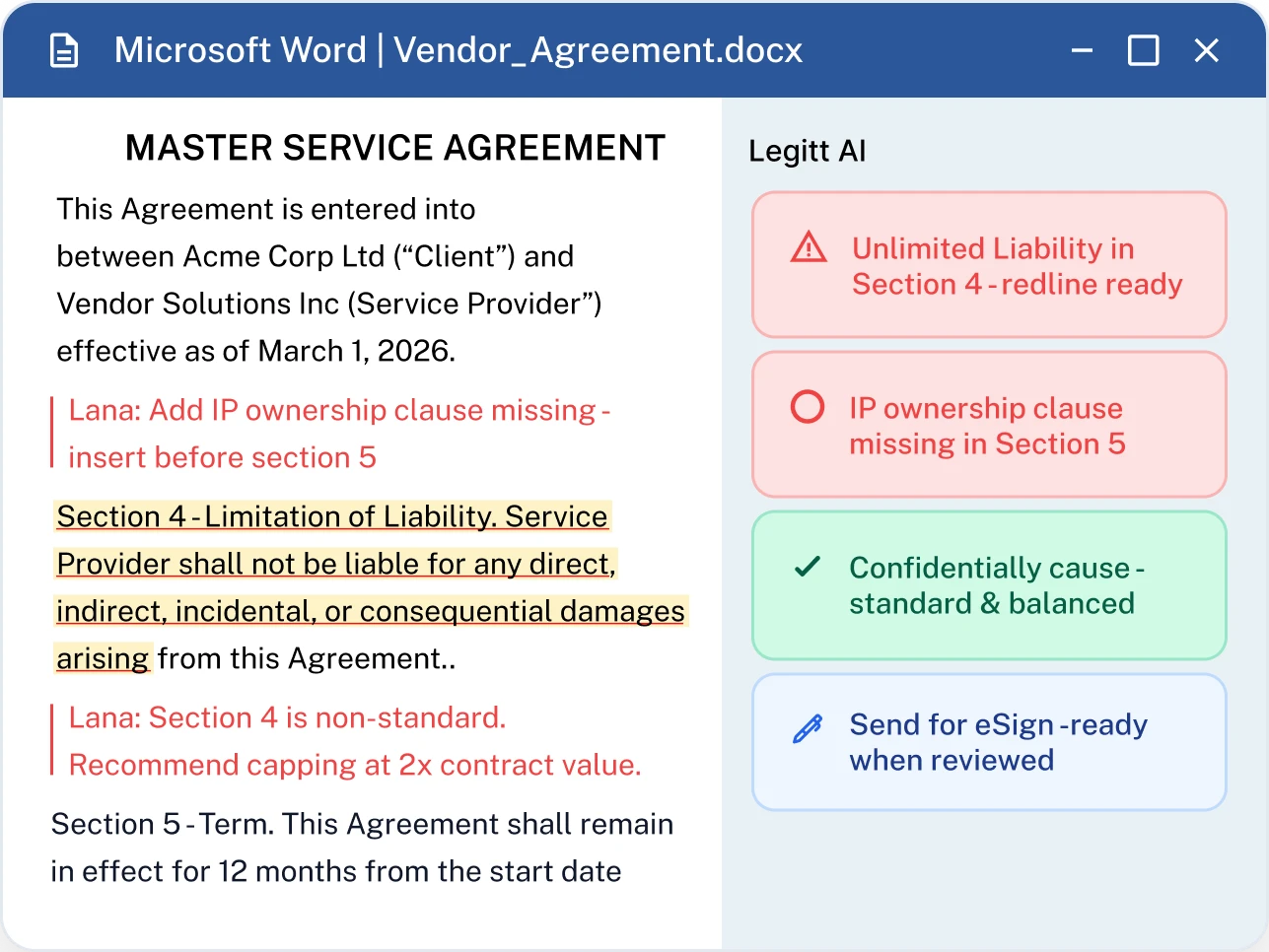Click the minimize button in the title bar

[1082, 50]
